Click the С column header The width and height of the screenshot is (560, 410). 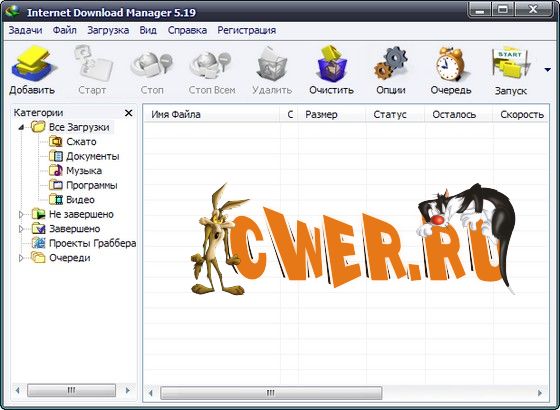pyautogui.click(x=290, y=114)
